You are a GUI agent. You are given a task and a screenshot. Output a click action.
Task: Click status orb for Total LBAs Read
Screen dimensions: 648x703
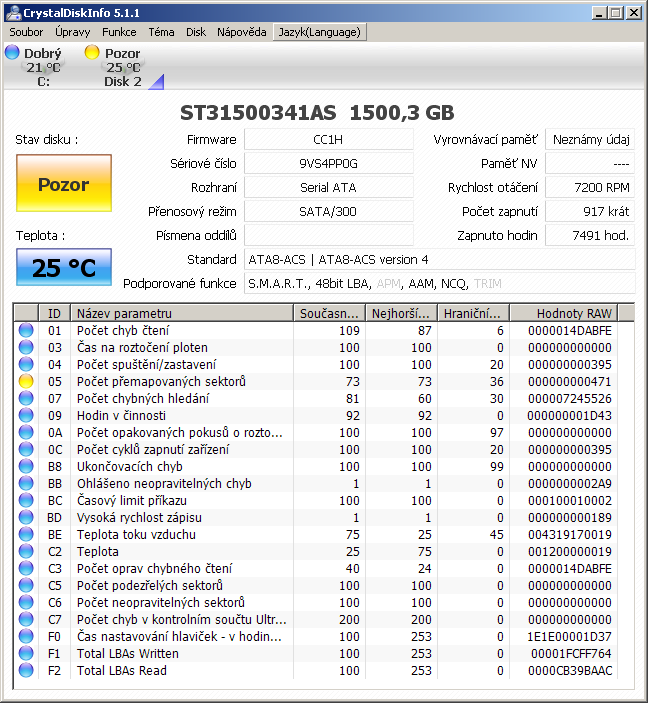pos(26,670)
